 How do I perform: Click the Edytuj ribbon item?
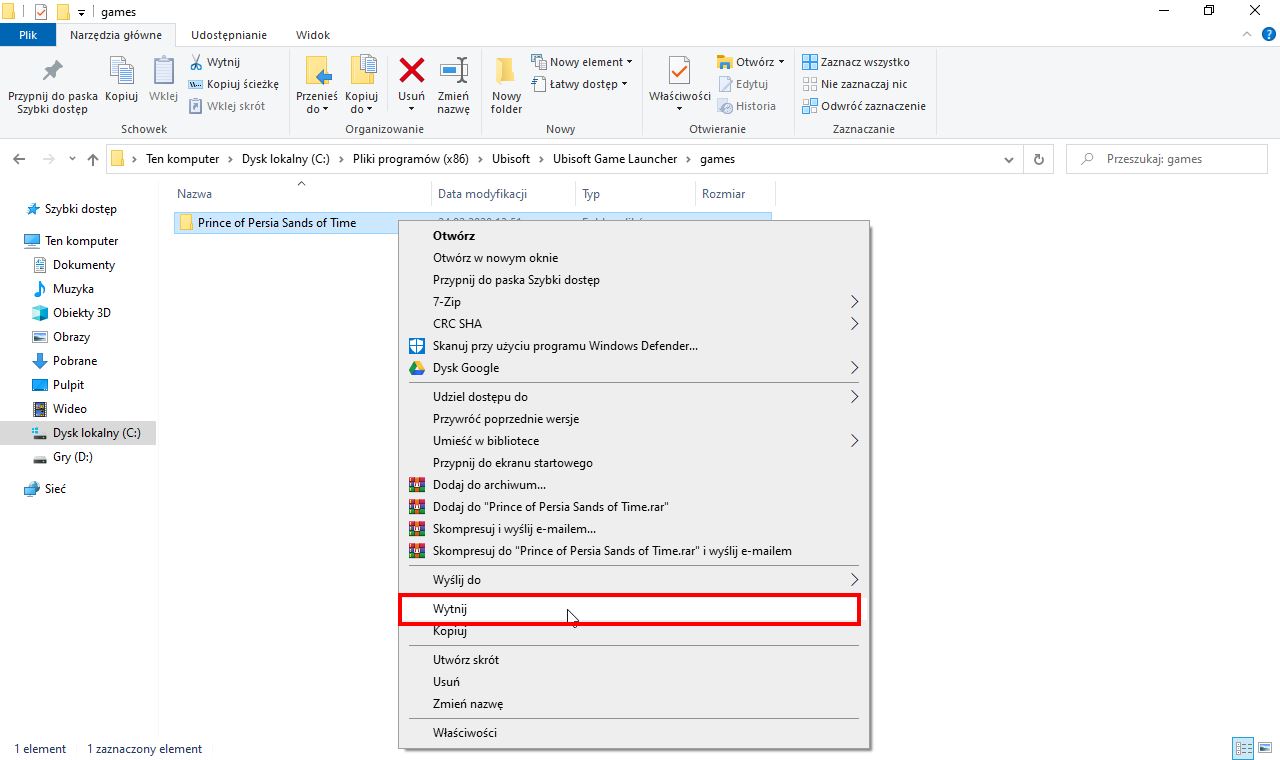tap(742, 84)
